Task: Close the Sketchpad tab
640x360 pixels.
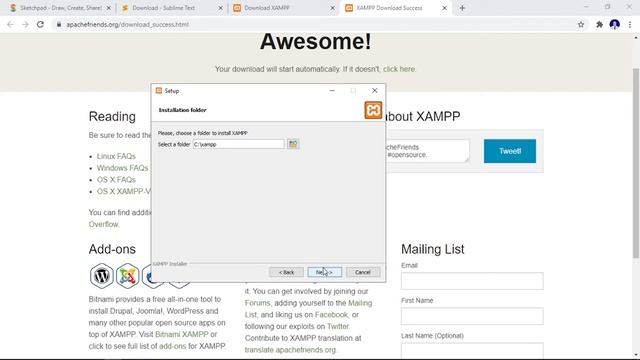Action: tap(109, 8)
